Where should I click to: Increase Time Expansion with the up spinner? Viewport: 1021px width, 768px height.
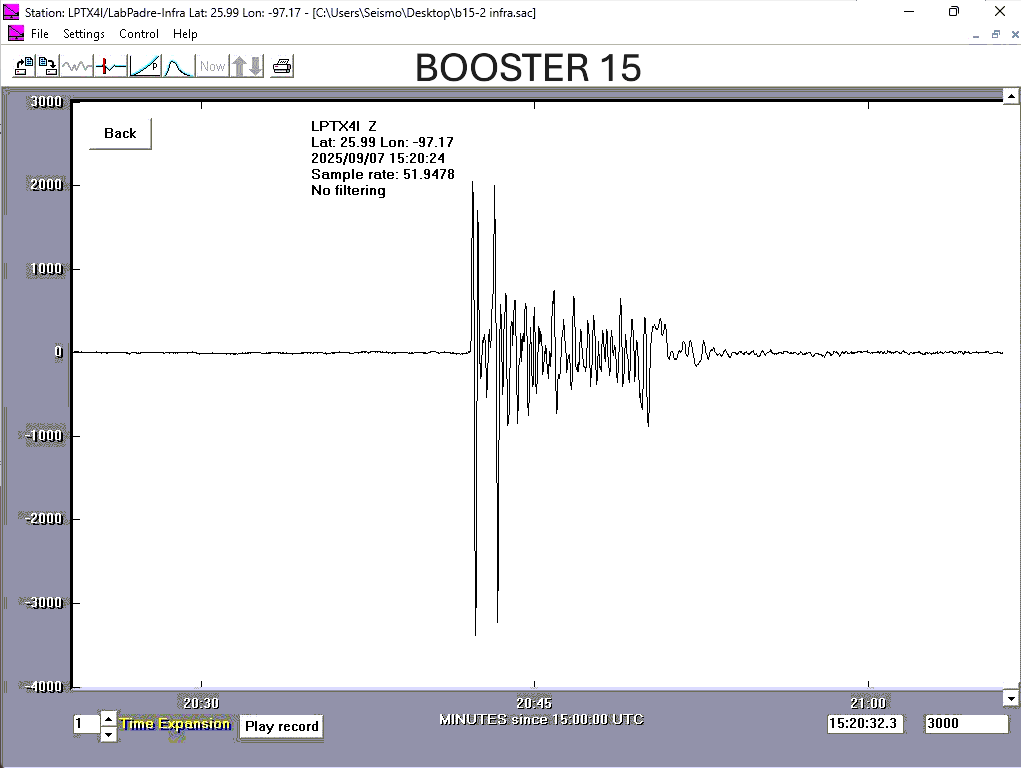(x=109, y=719)
